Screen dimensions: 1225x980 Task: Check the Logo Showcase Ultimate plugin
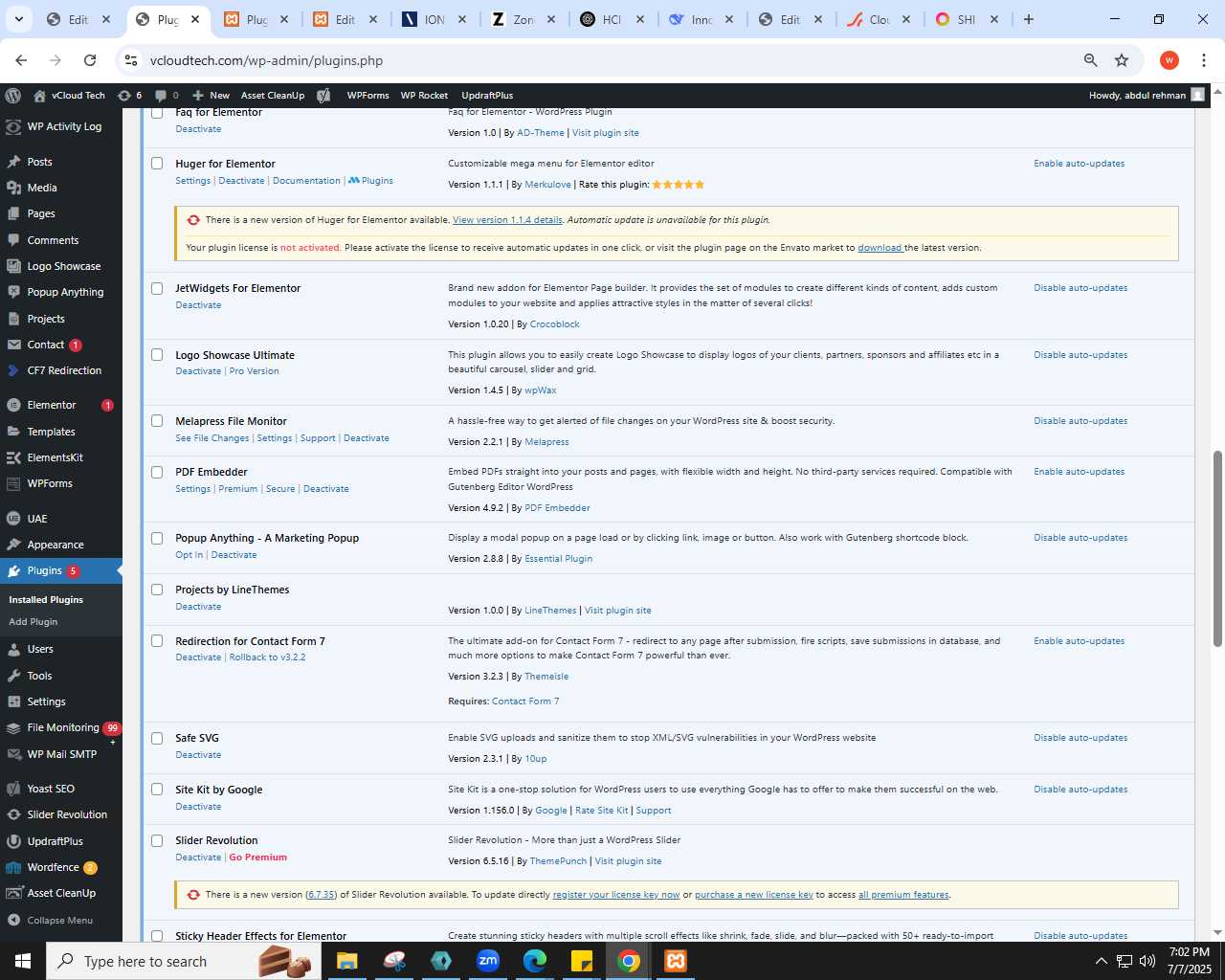tap(157, 355)
